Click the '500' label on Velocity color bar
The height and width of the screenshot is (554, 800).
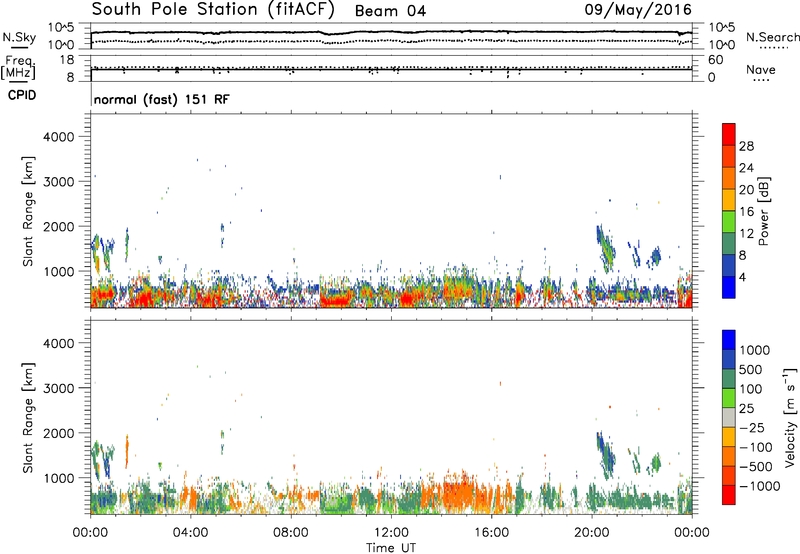(753, 370)
